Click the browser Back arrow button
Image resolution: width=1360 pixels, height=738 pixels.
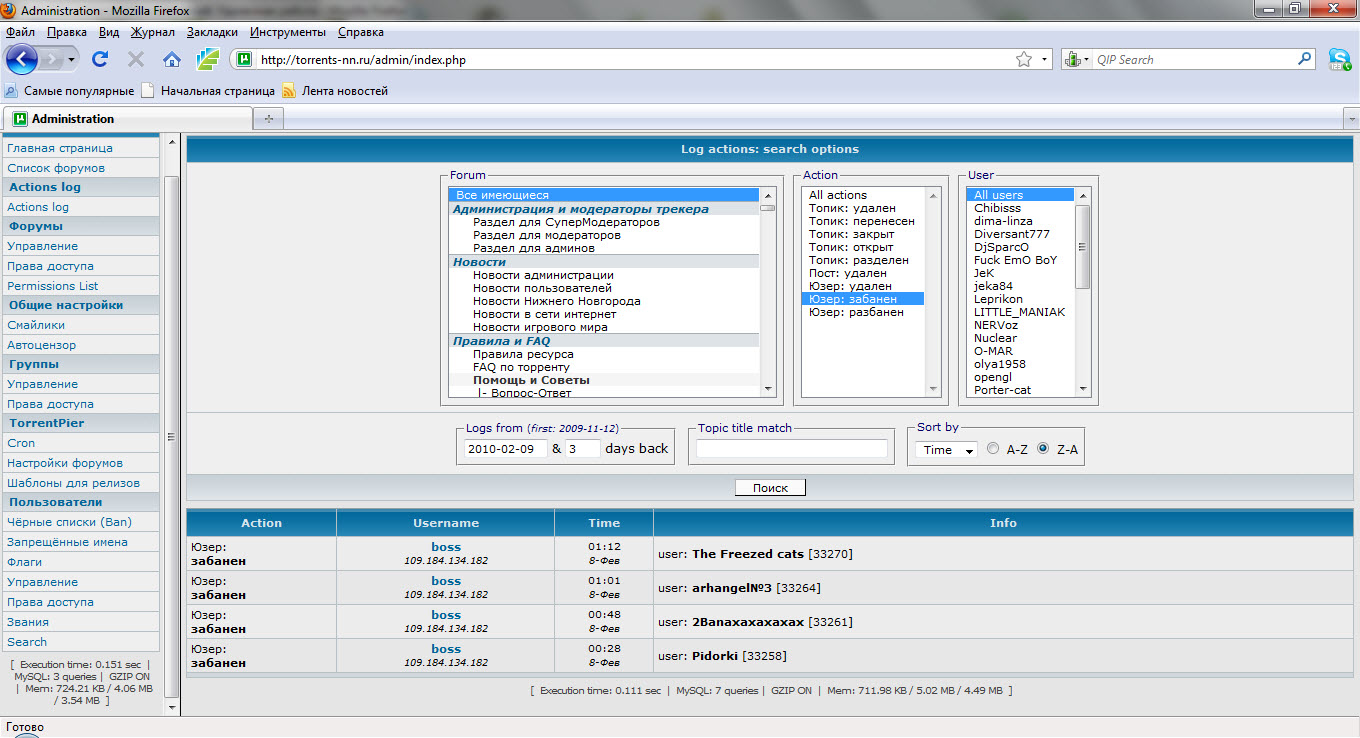(20, 59)
